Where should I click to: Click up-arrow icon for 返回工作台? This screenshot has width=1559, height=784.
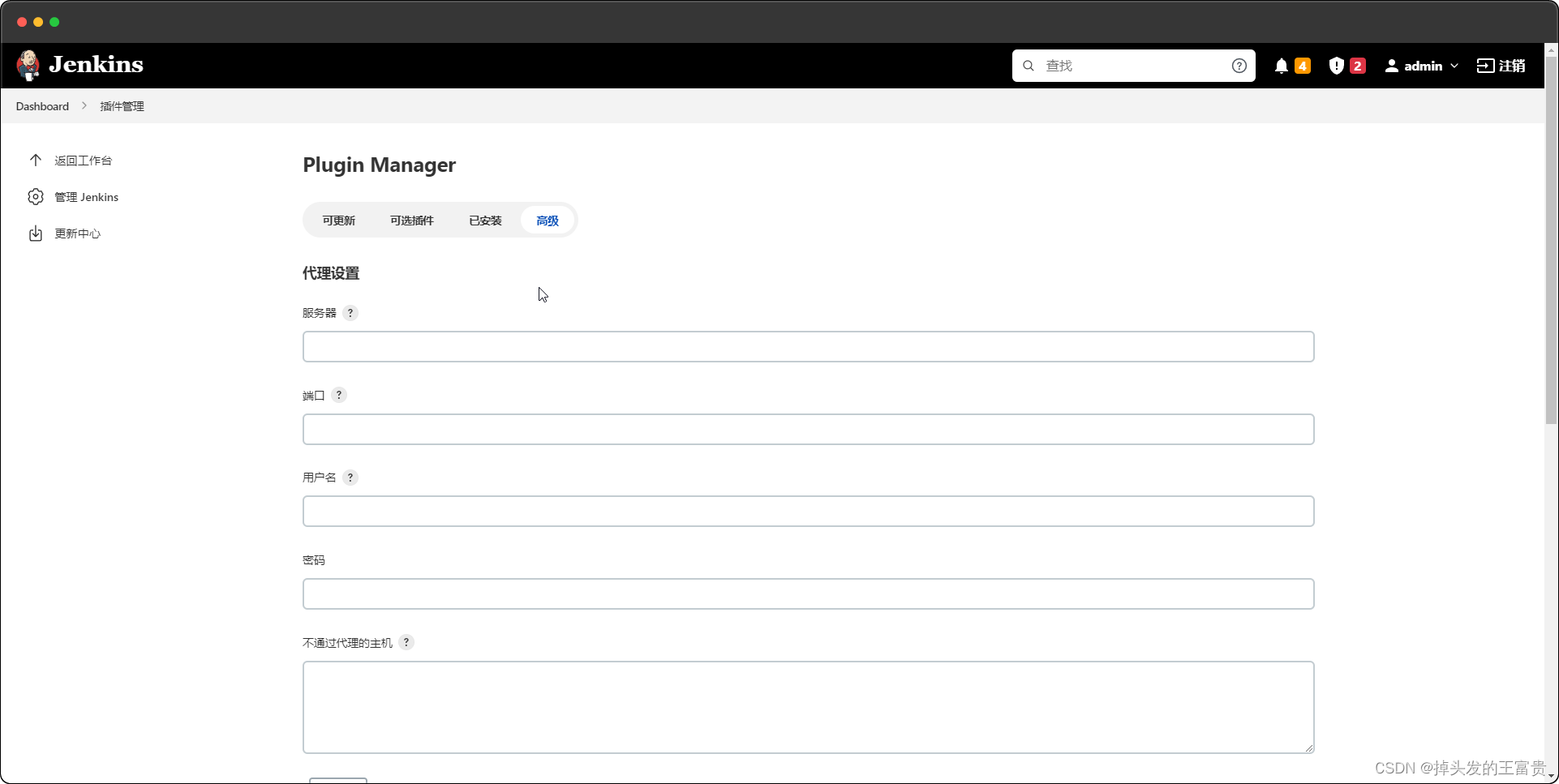tap(36, 161)
